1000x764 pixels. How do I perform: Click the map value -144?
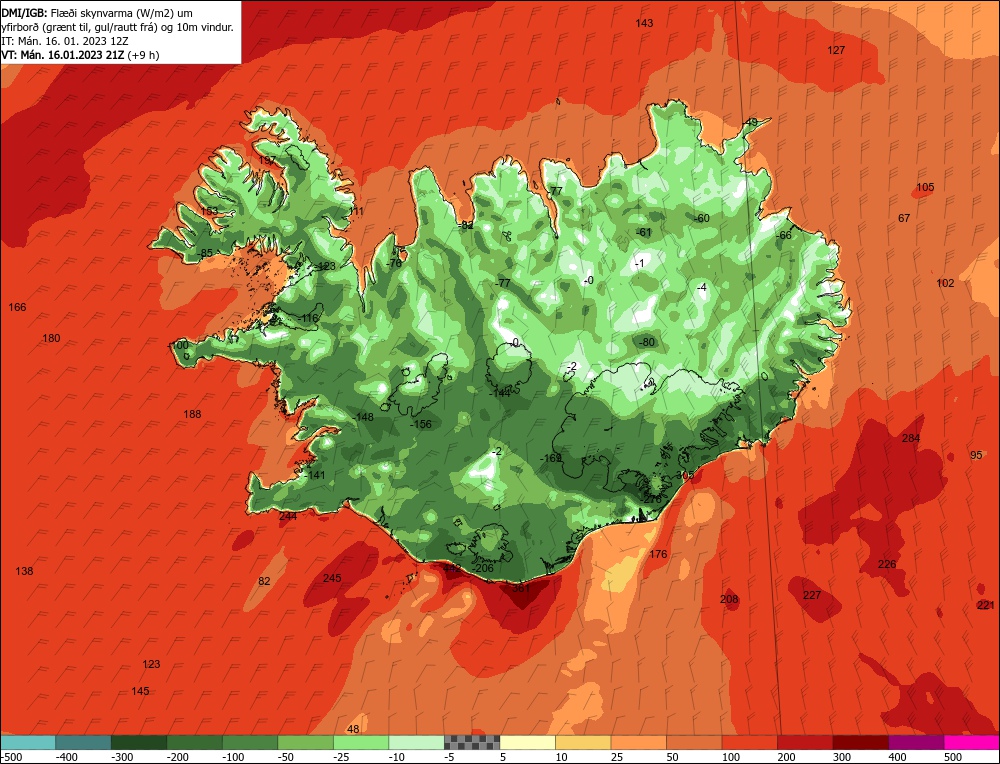(x=500, y=393)
